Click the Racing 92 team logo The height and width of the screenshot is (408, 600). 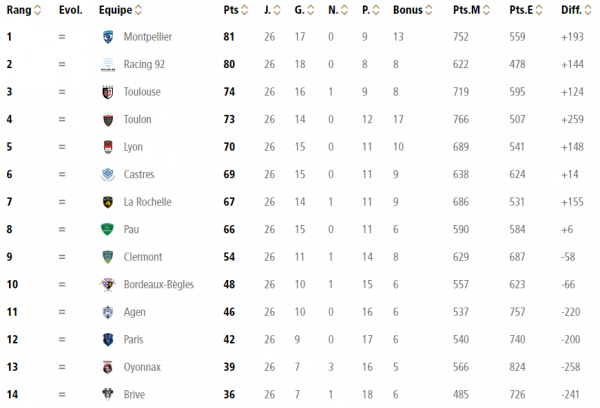tap(108, 64)
